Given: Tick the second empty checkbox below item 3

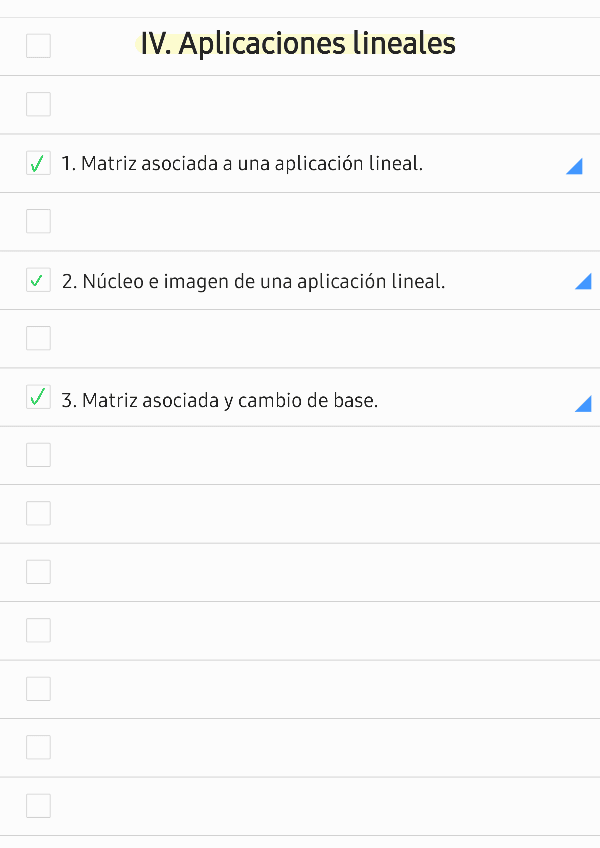Looking at the screenshot, I should (38, 513).
